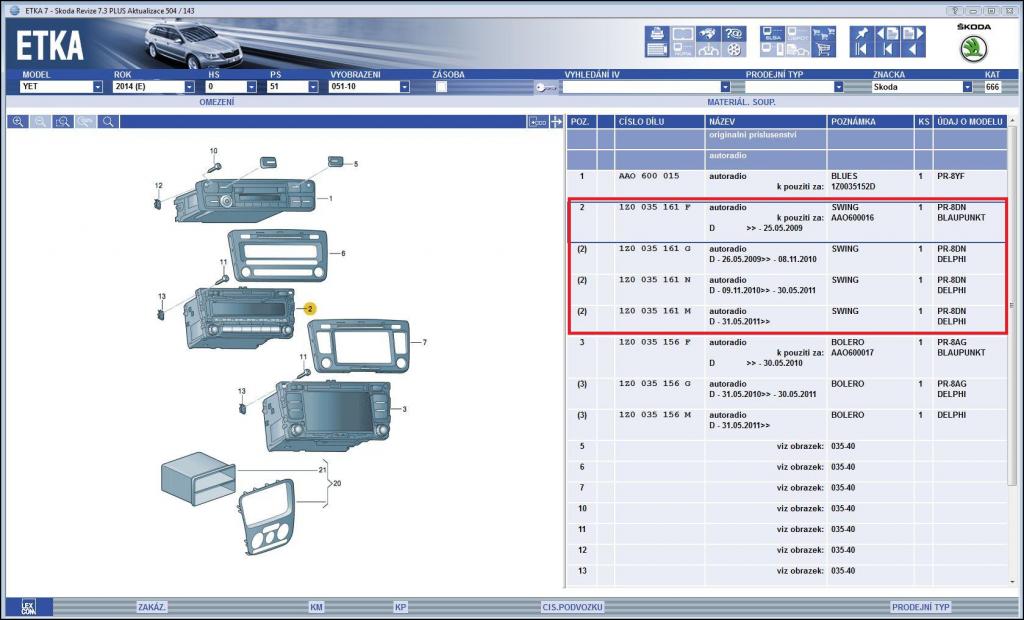Click the plain left arrow icon
Viewport: 1024px width, 620px height.
coord(913,49)
